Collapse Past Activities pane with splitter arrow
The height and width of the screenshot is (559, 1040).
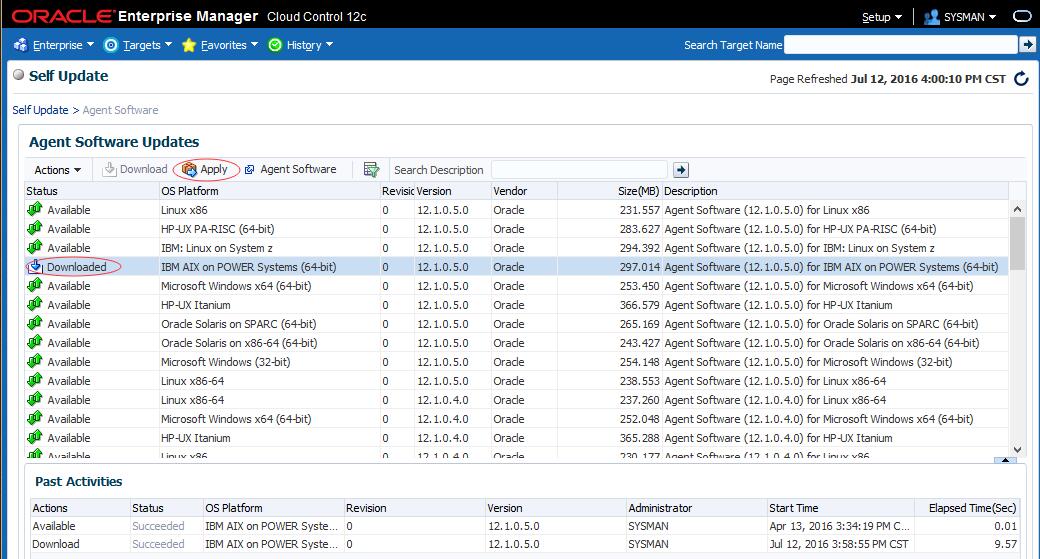(1006, 460)
